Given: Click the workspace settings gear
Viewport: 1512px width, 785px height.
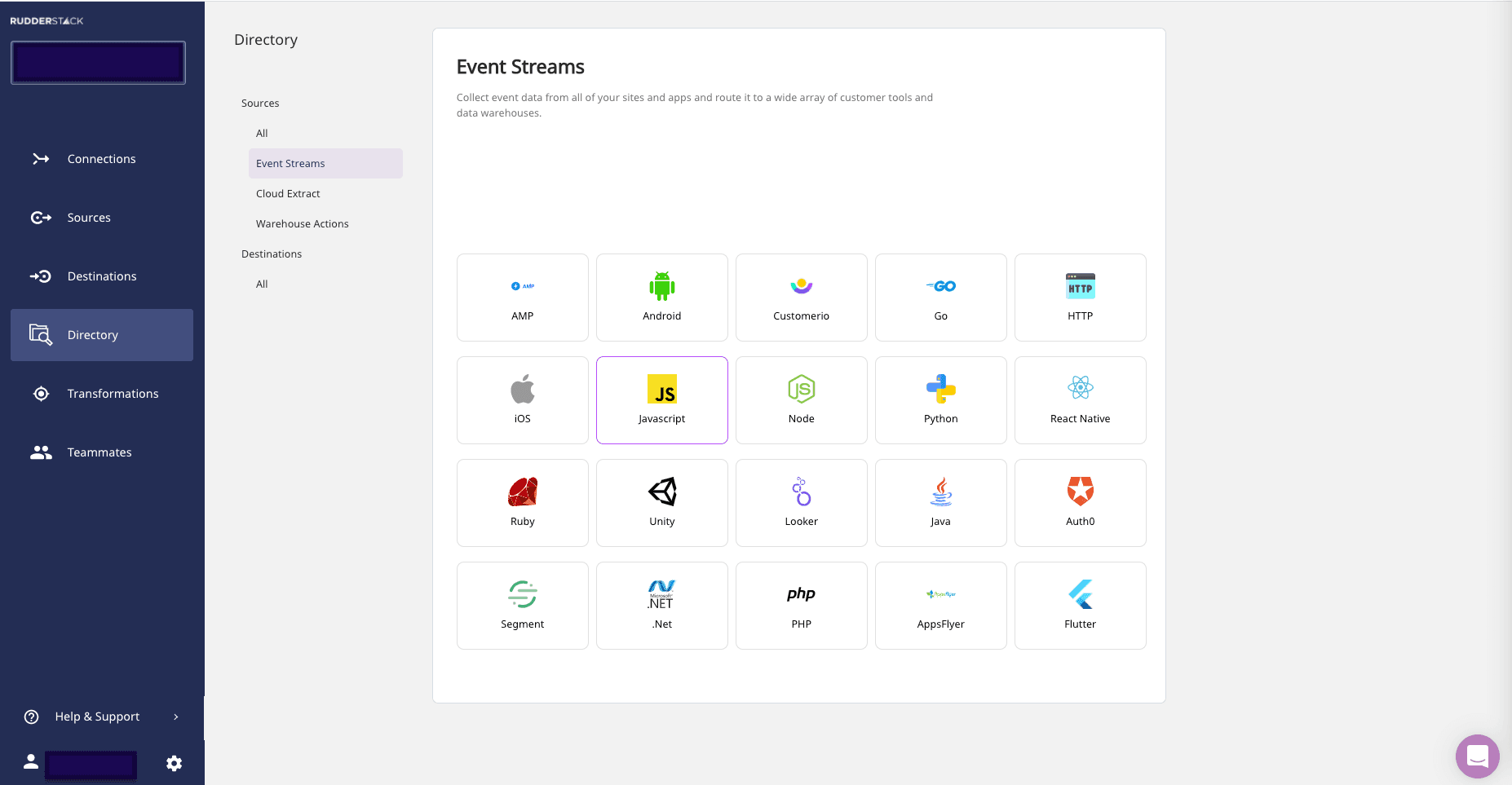Looking at the screenshot, I should pyautogui.click(x=174, y=763).
